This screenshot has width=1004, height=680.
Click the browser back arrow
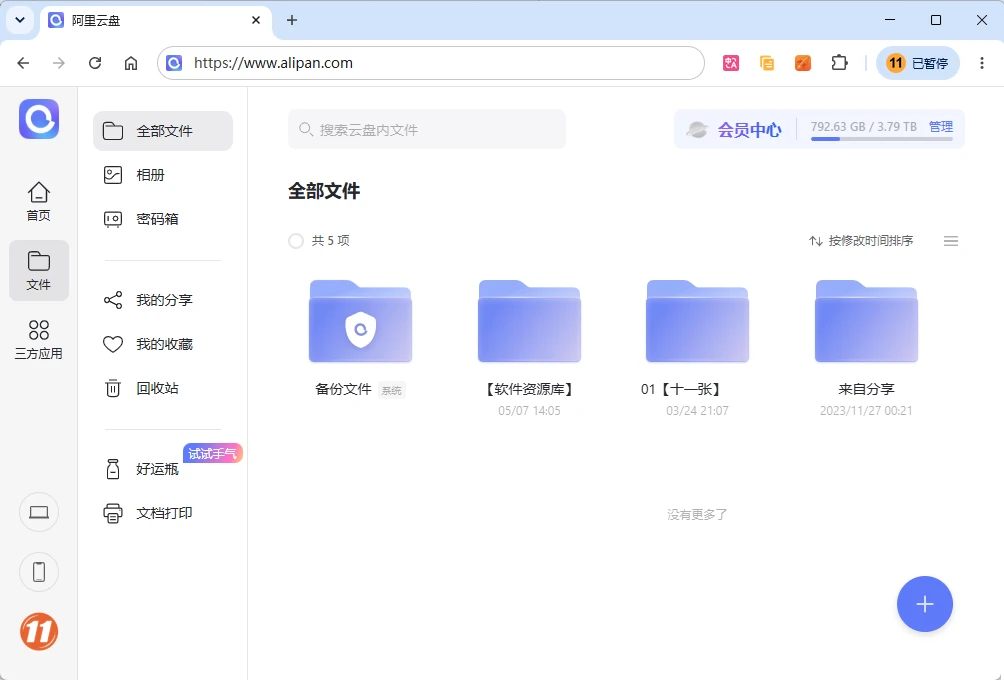tap(23, 63)
